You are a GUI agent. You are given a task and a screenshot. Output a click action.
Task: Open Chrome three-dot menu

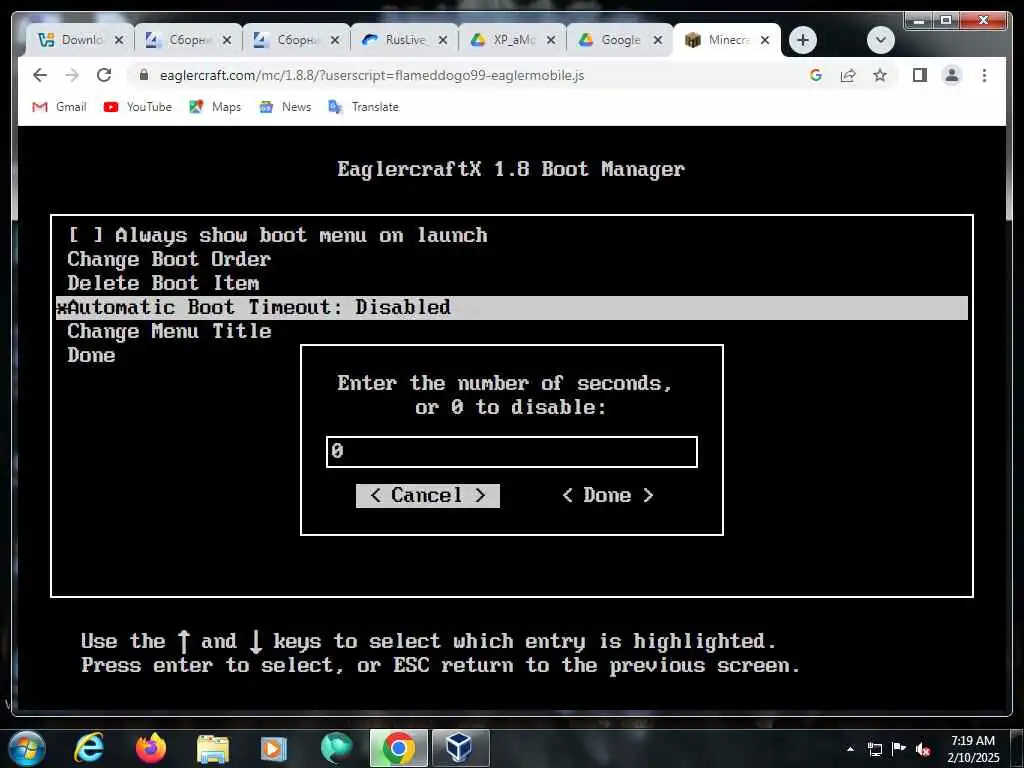984,75
